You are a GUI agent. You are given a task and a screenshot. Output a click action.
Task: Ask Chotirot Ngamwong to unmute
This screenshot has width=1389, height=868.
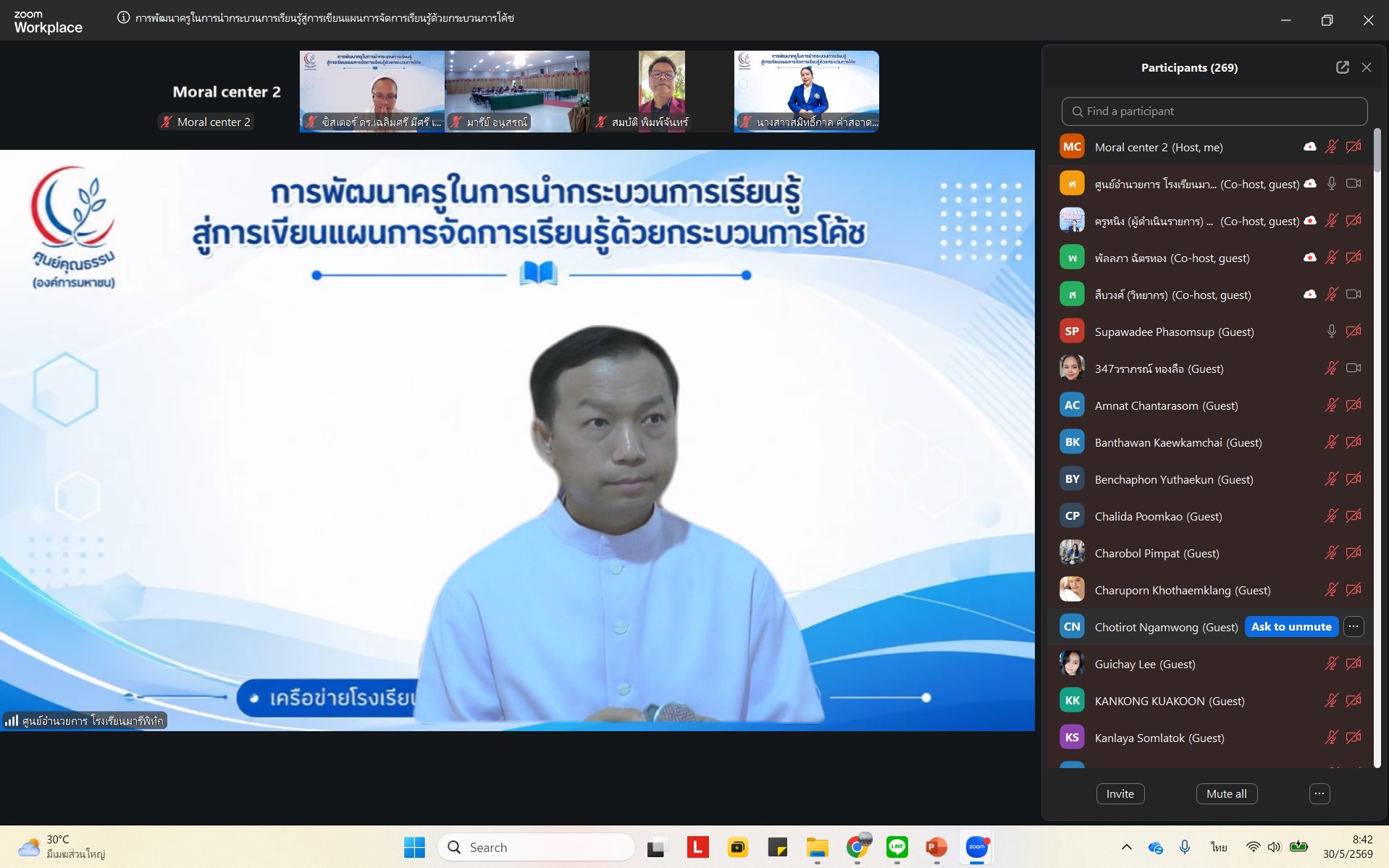pos(1291,627)
